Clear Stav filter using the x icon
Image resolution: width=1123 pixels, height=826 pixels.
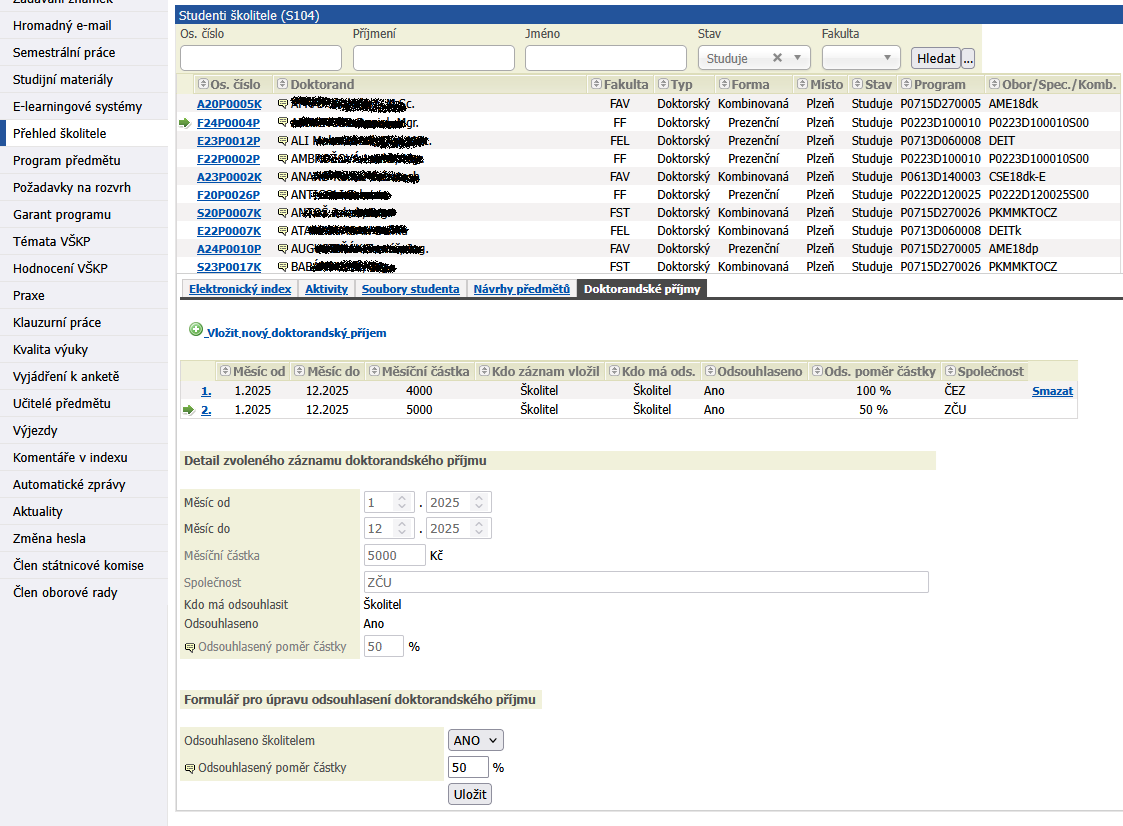click(778, 58)
